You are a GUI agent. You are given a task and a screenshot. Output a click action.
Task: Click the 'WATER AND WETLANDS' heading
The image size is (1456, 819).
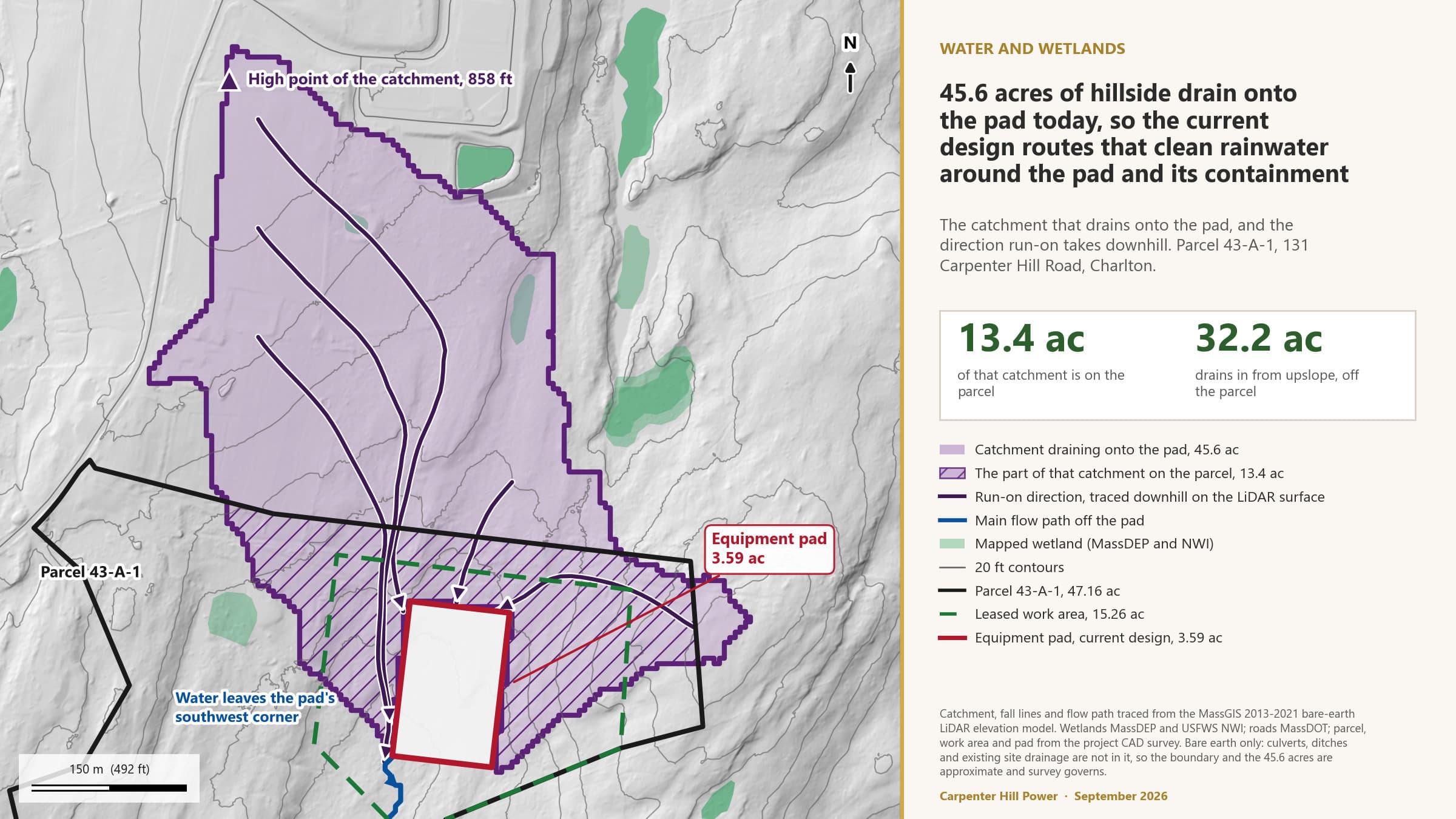click(x=1032, y=49)
